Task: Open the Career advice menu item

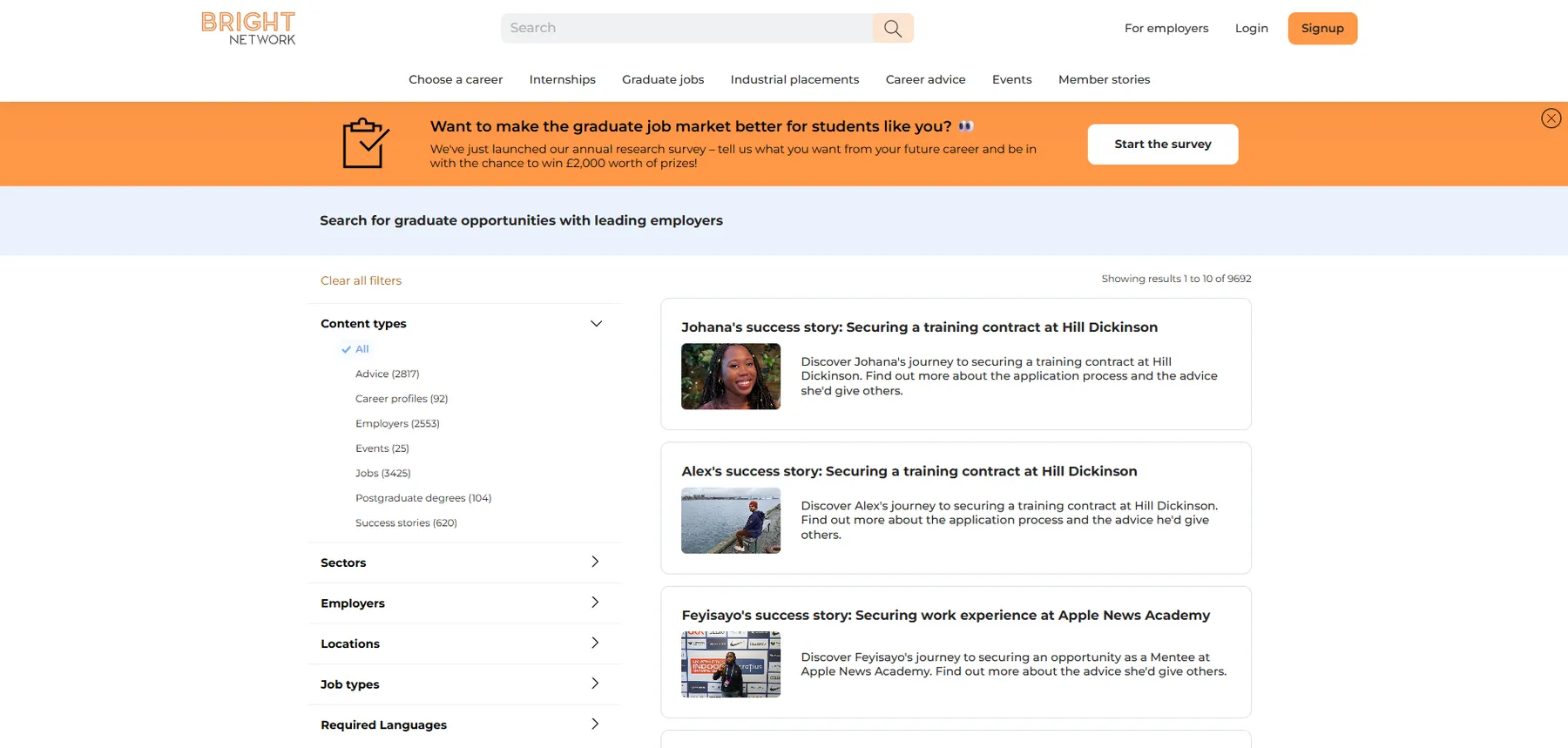Action: pyautogui.click(x=925, y=79)
